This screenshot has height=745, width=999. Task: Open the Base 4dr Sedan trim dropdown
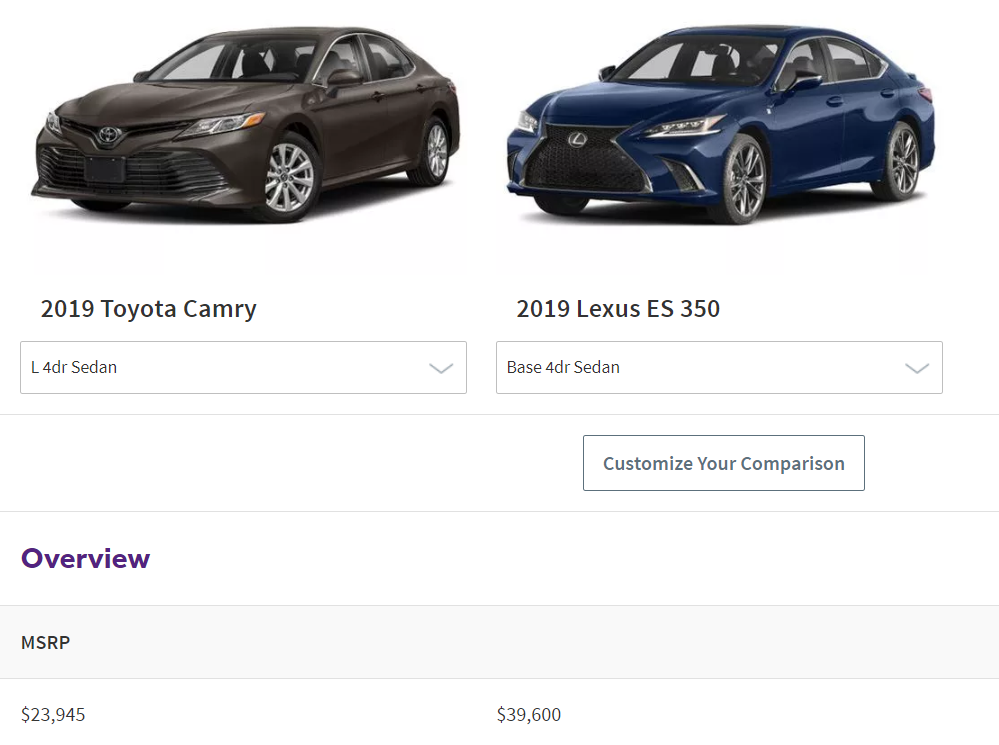[x=719, y=368]
